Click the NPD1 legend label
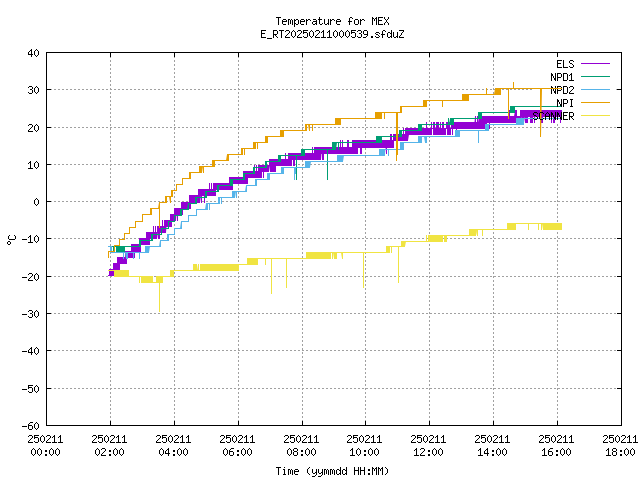Viewport: 640px width, 480px height. tap(562, 77)
